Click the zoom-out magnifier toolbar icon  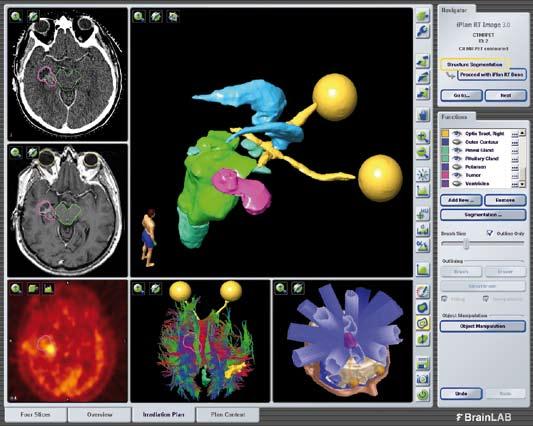coord(423,153)
